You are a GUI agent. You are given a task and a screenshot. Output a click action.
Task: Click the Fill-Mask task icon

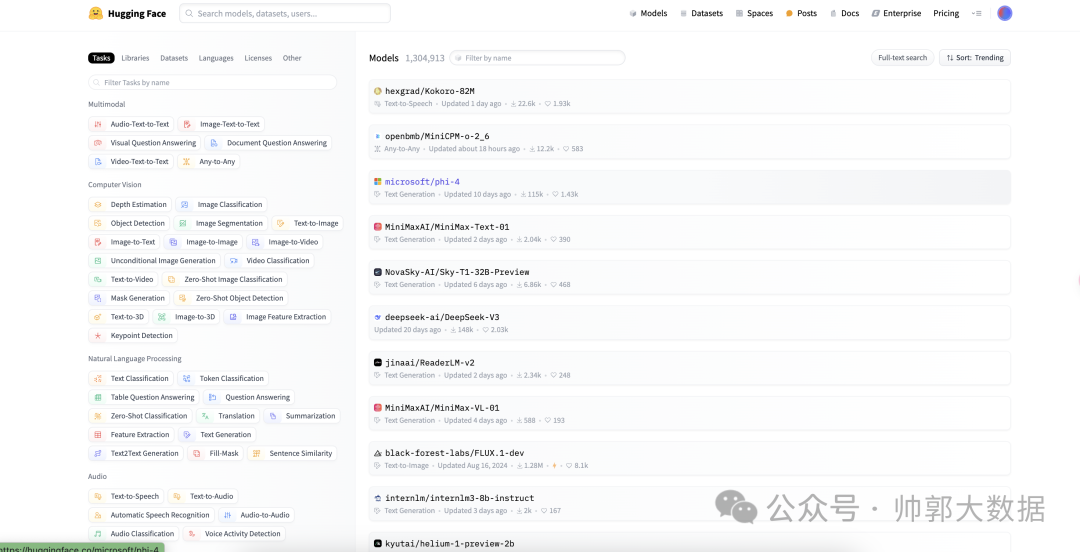pos(196,453)
